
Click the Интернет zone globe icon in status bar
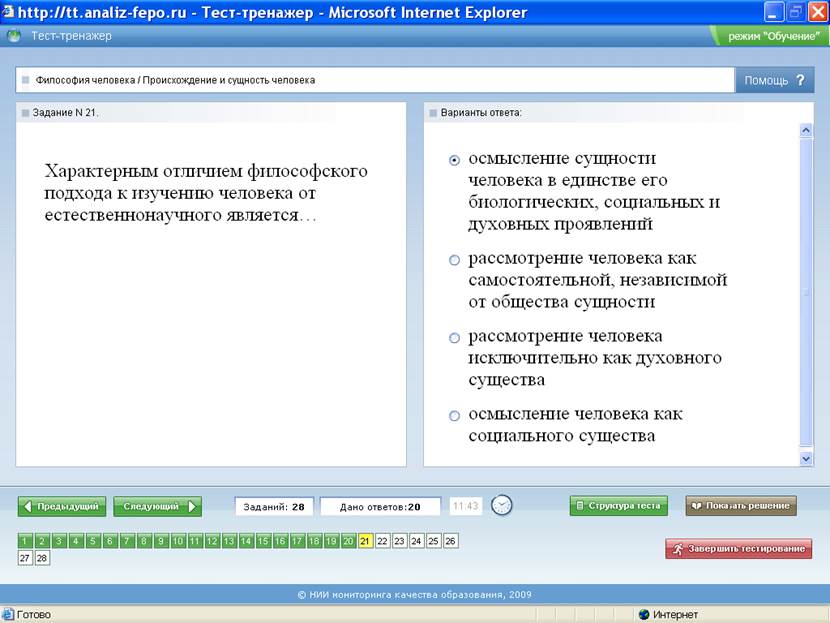tap(644, 615)
